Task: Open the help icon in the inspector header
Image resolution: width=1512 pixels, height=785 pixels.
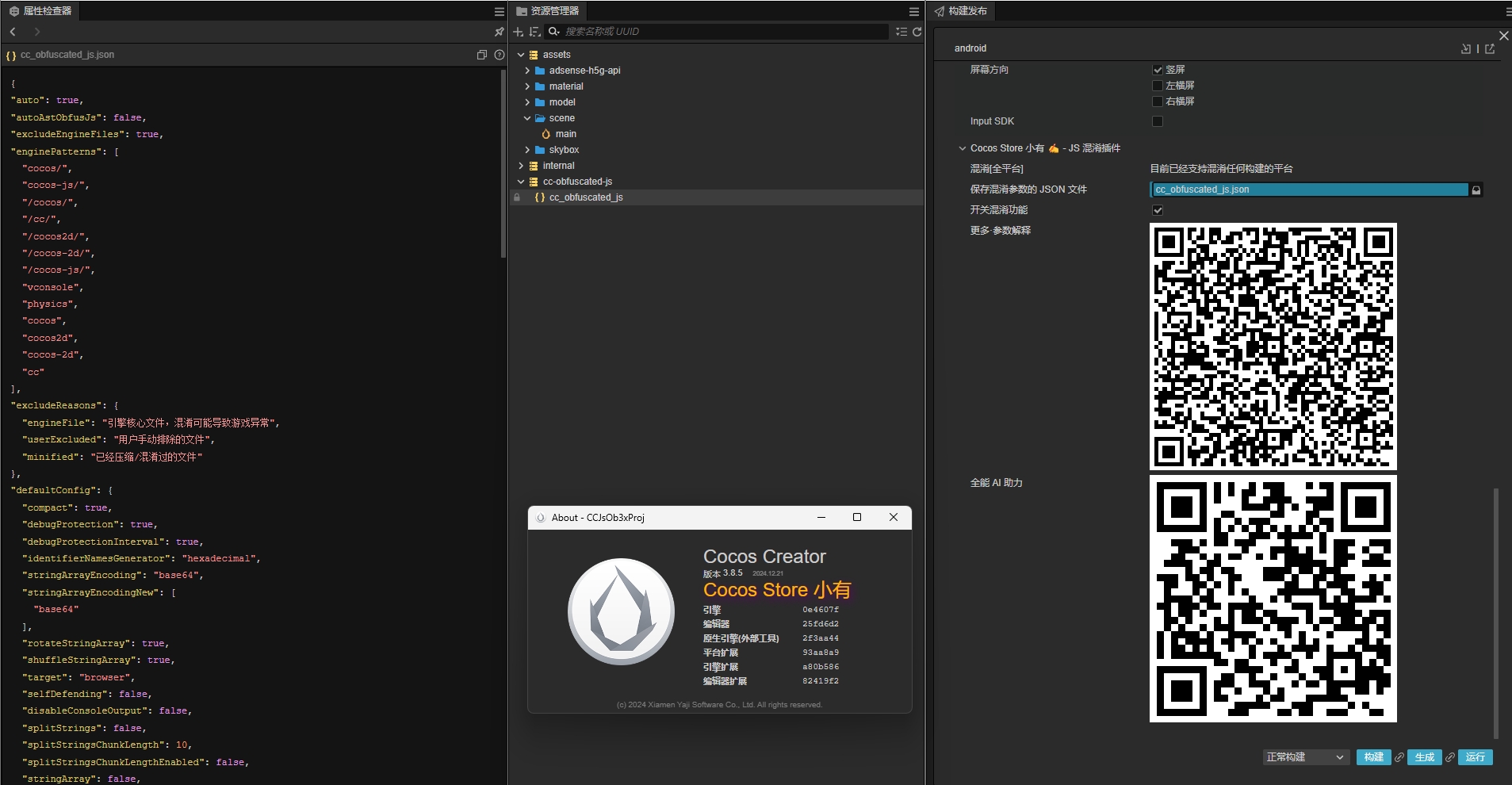Action: (499, 55)
